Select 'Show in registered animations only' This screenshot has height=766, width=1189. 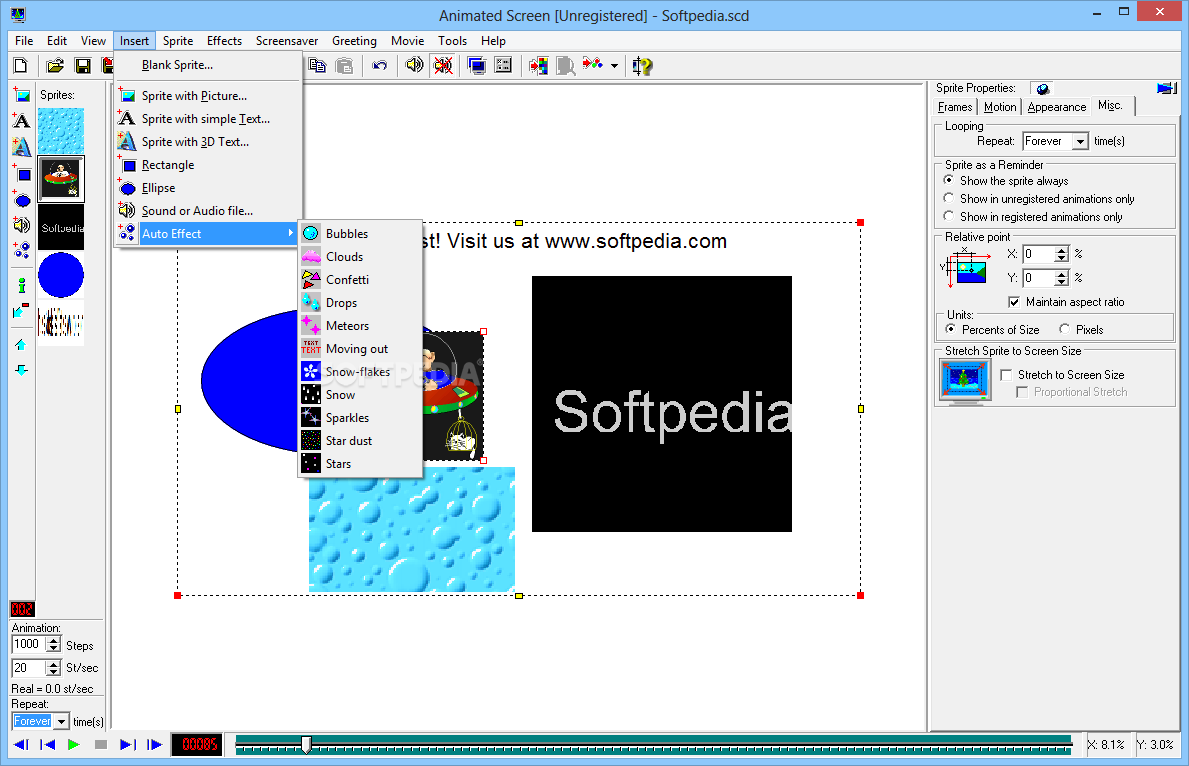[x=1033, y=217]
